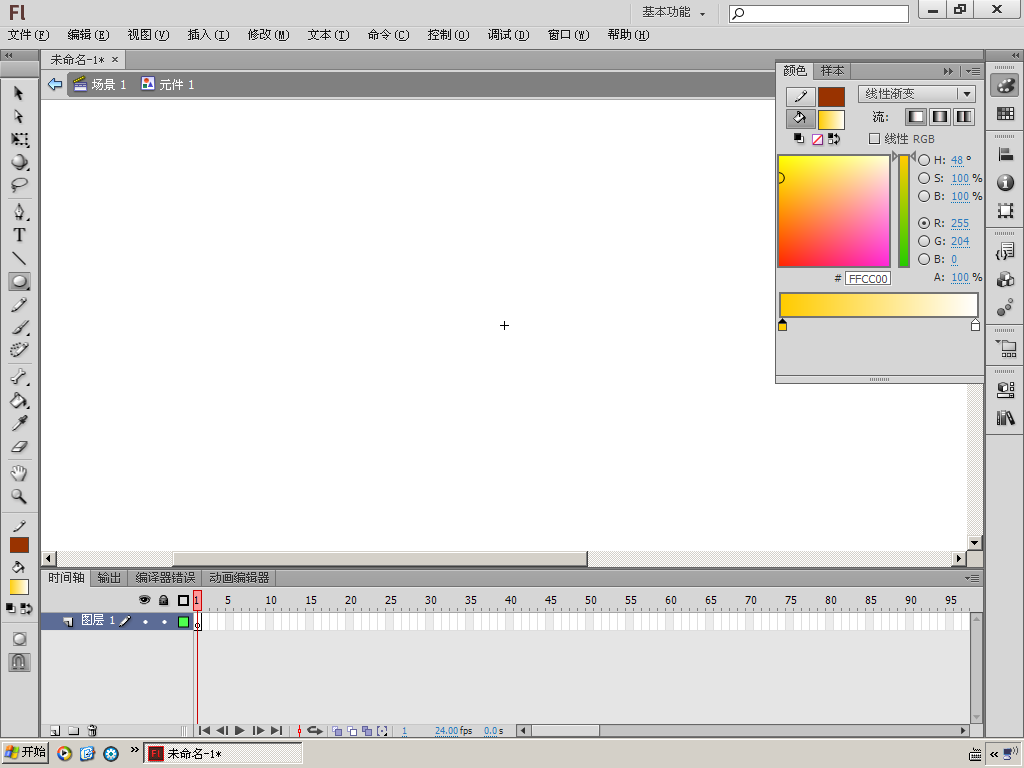1024x768 pixels.
Task: Open the Color panel options menu
Action: coord(972,71)
